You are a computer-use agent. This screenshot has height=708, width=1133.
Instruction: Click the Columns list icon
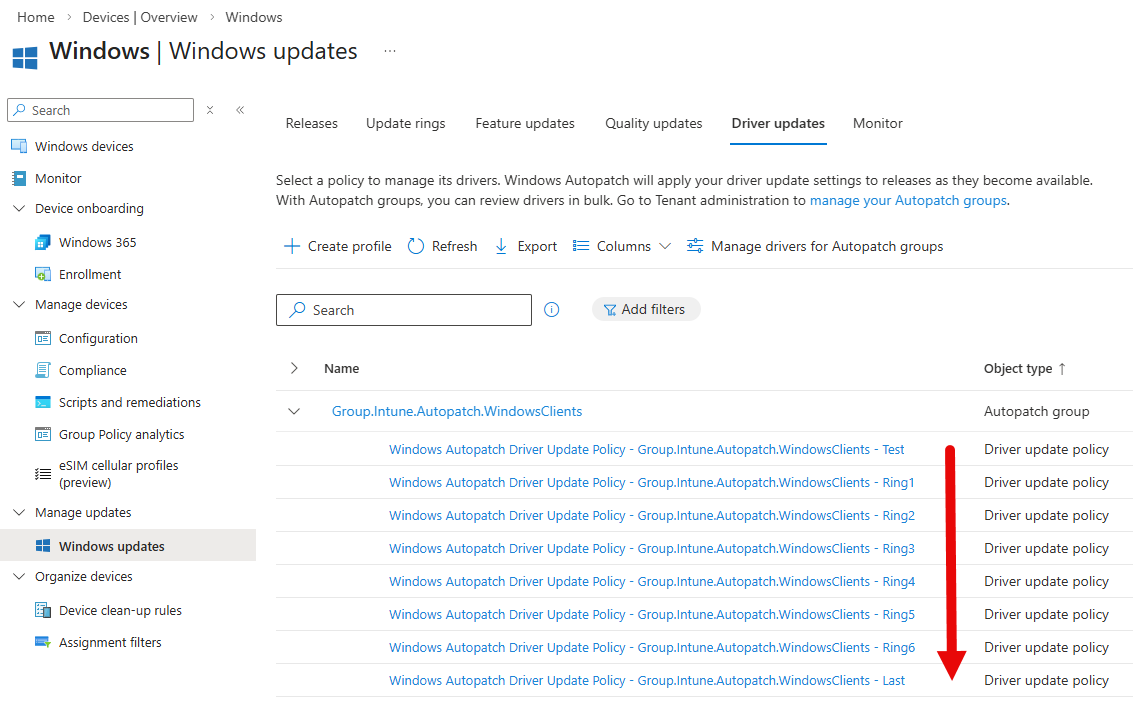(x=581, y=246)
